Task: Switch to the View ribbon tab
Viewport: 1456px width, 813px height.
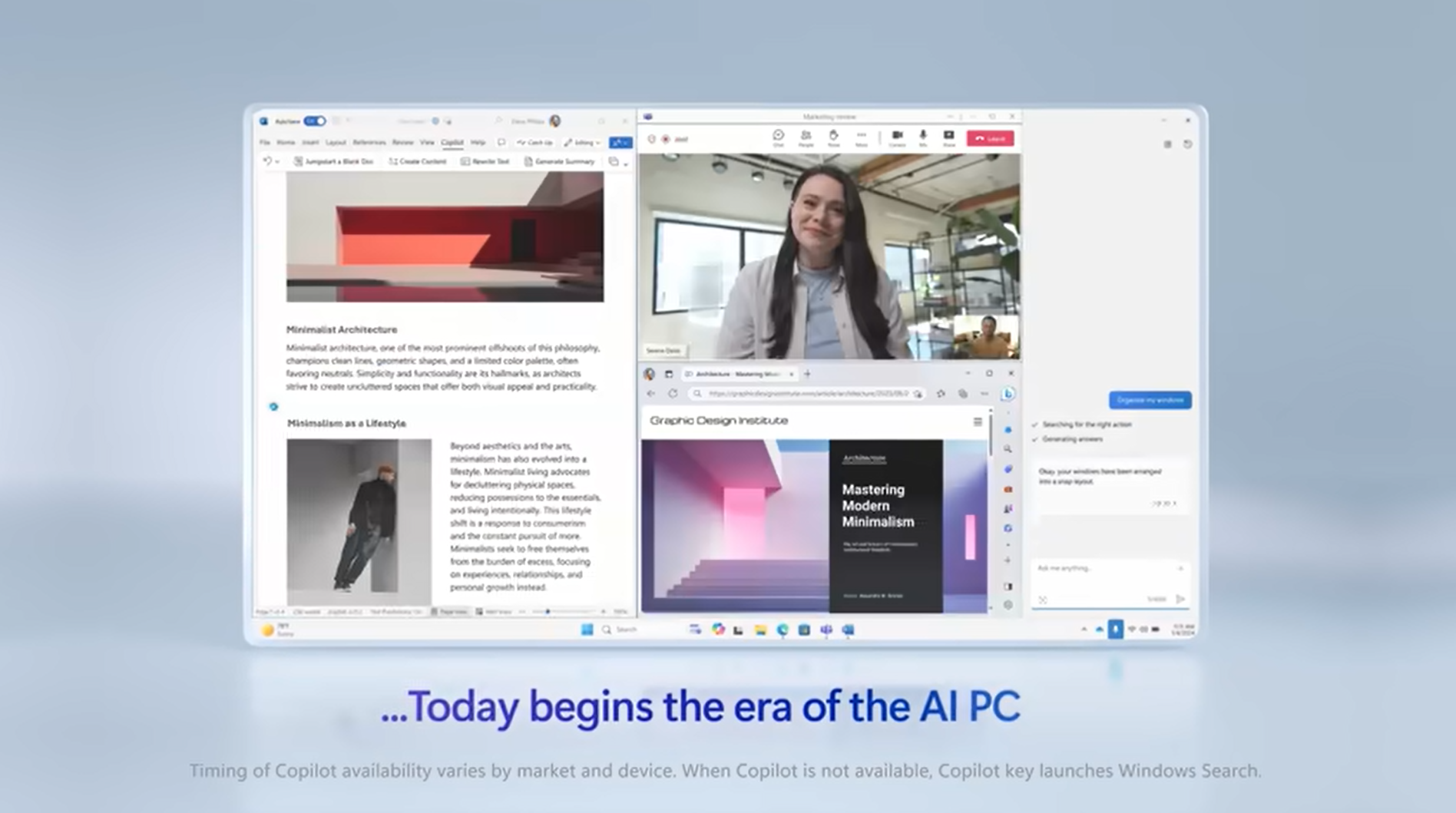Action: (427, 142)
